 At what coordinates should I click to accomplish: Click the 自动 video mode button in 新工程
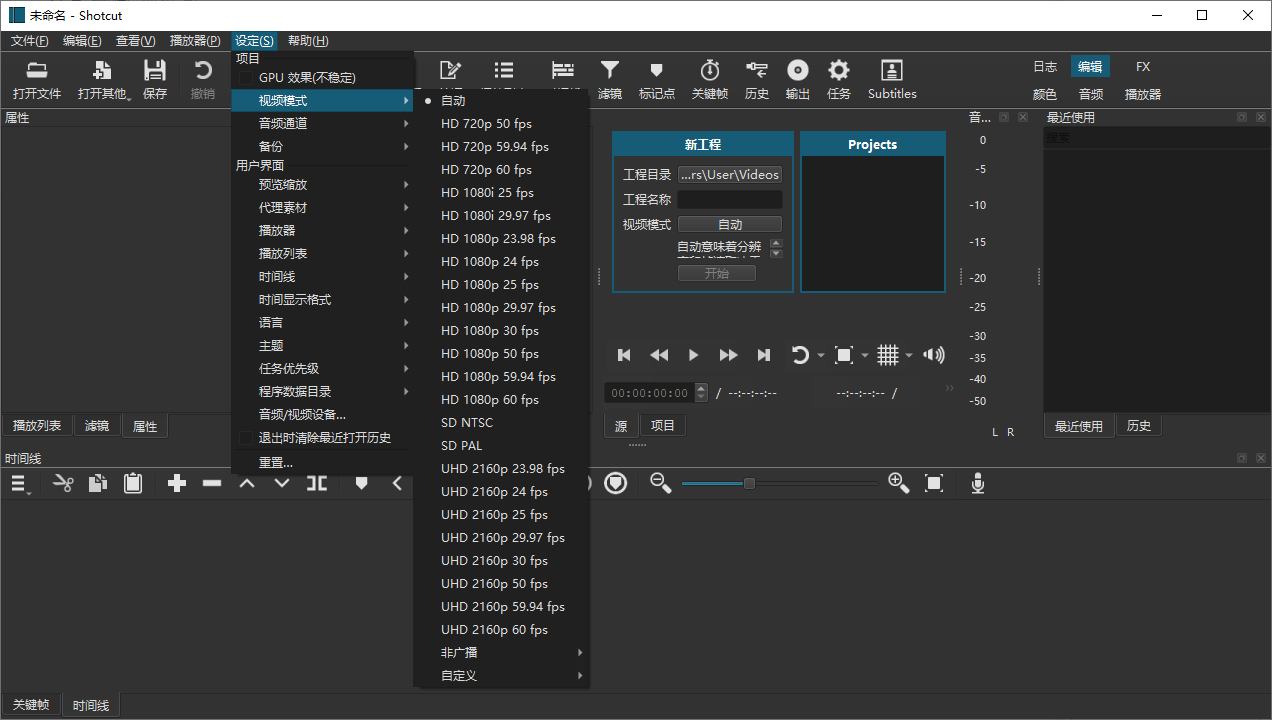[x=730, y=224]
